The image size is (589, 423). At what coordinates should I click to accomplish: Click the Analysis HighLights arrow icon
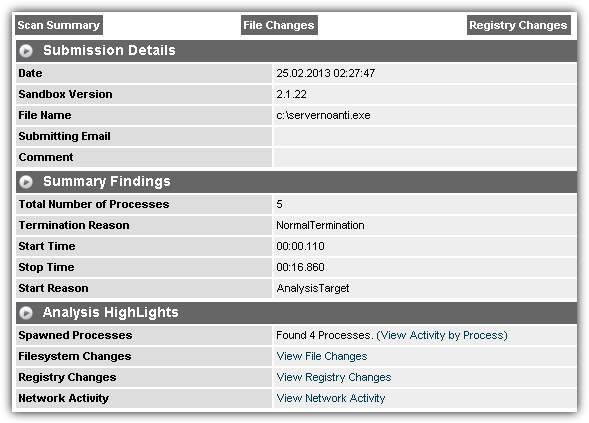[26, 313]
